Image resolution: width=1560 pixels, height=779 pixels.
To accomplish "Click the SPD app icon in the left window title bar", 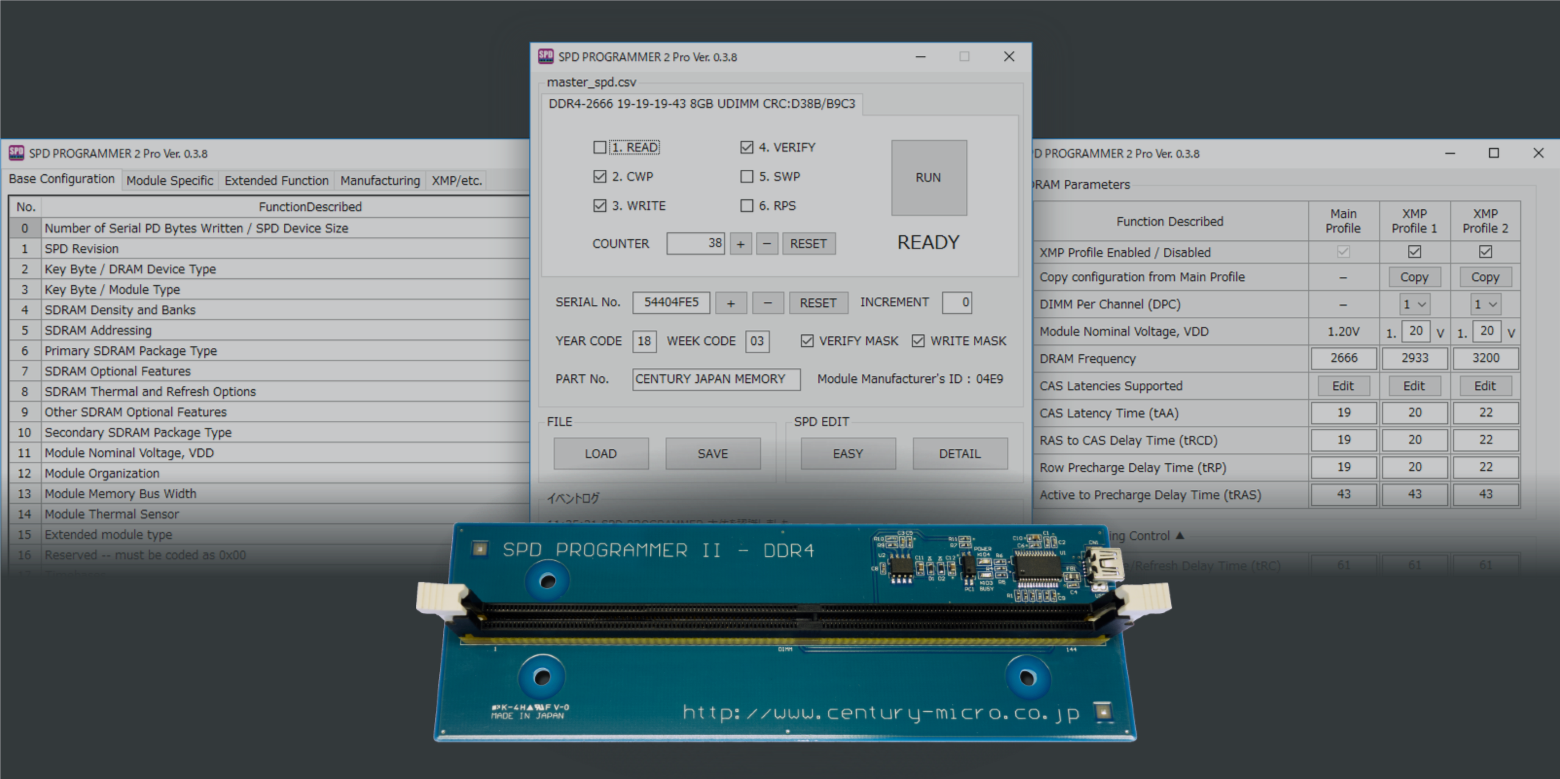I will click(x=16, y=153).
